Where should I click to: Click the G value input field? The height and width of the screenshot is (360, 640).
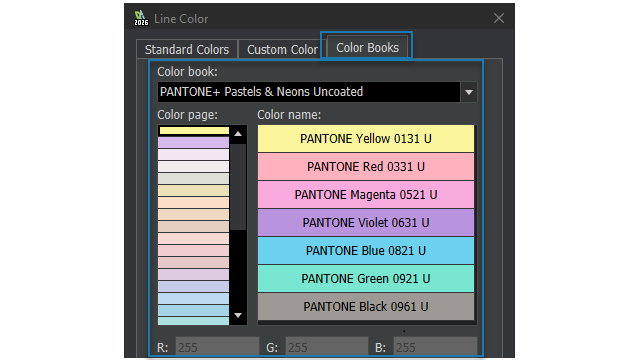point(327,347)
